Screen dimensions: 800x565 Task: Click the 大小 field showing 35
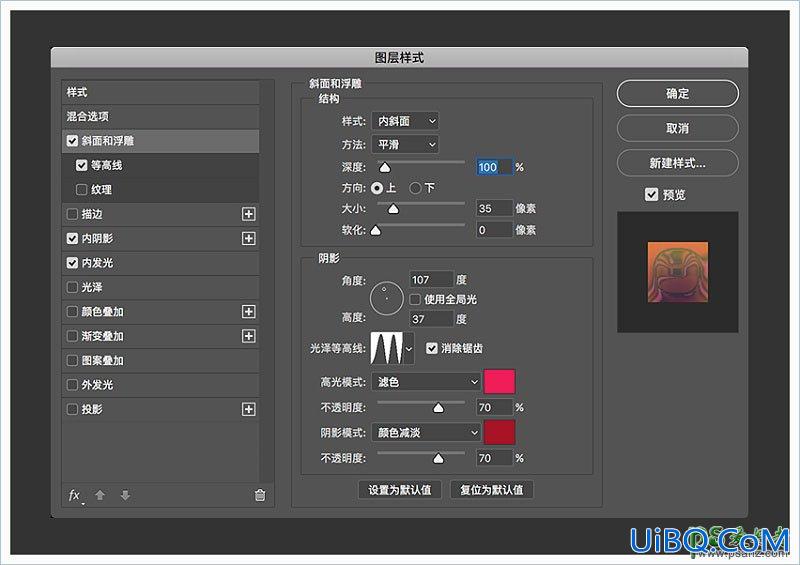[x=494, y=208]
